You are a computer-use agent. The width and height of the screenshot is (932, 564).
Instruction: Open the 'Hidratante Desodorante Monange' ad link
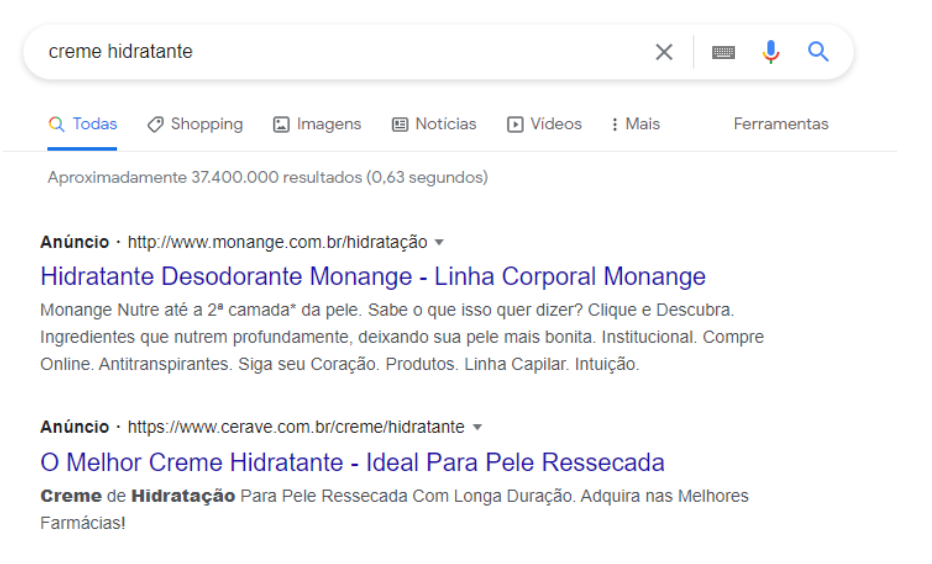373,276
